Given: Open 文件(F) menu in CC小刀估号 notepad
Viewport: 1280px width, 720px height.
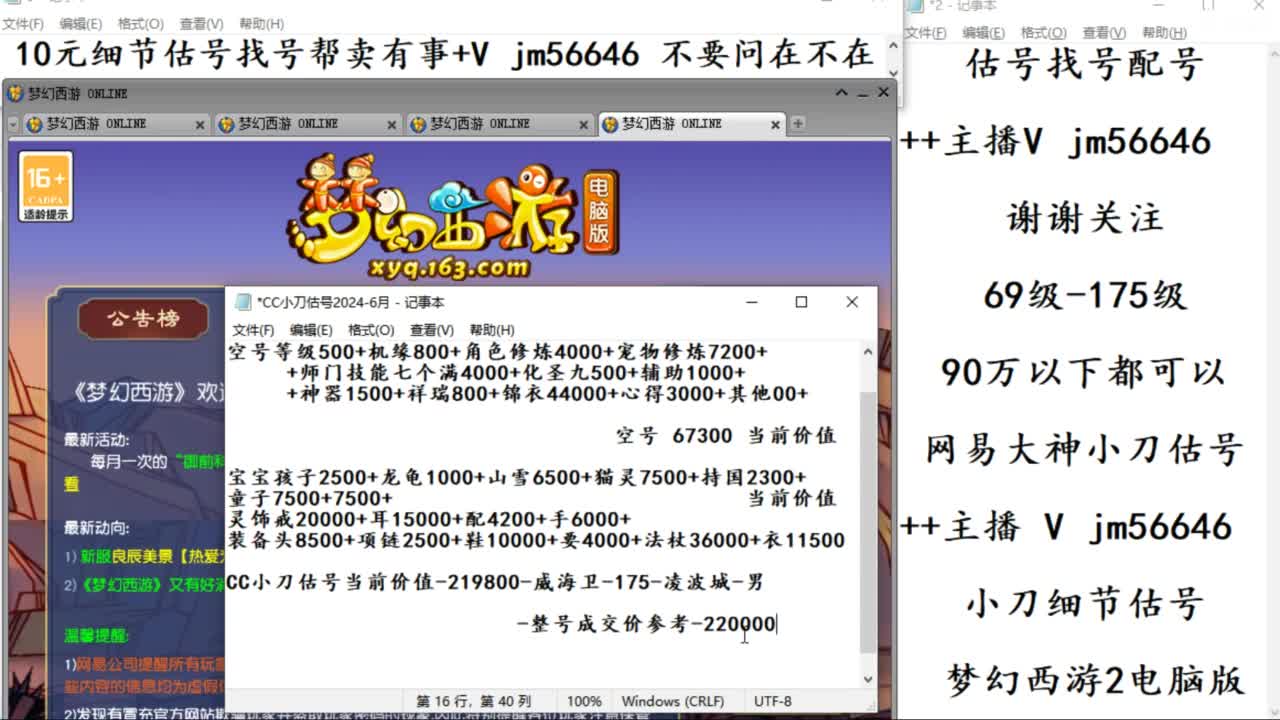Looking at the screenshot, I should coord(253,330).
